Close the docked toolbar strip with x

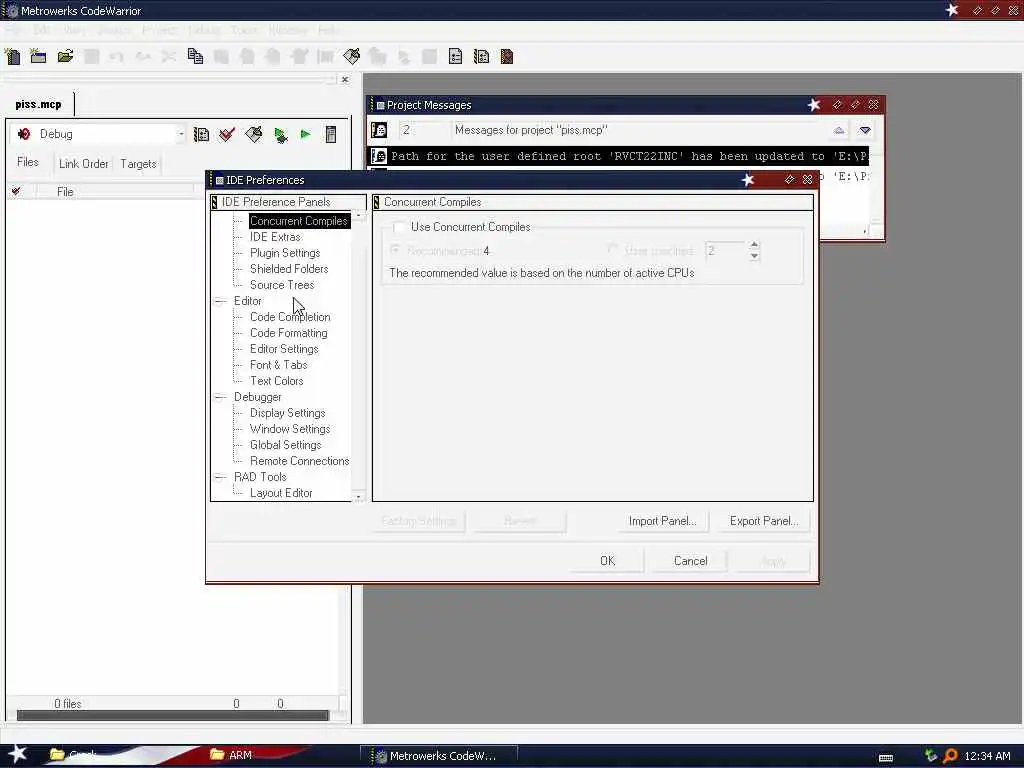click(345, 80)
